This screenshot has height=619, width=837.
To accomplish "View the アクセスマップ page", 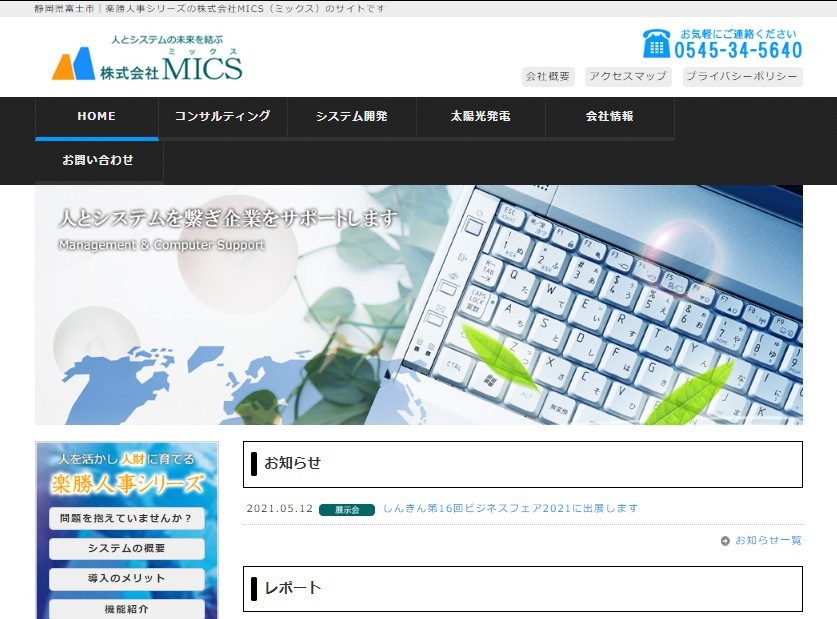I will (x=629, y=76).
